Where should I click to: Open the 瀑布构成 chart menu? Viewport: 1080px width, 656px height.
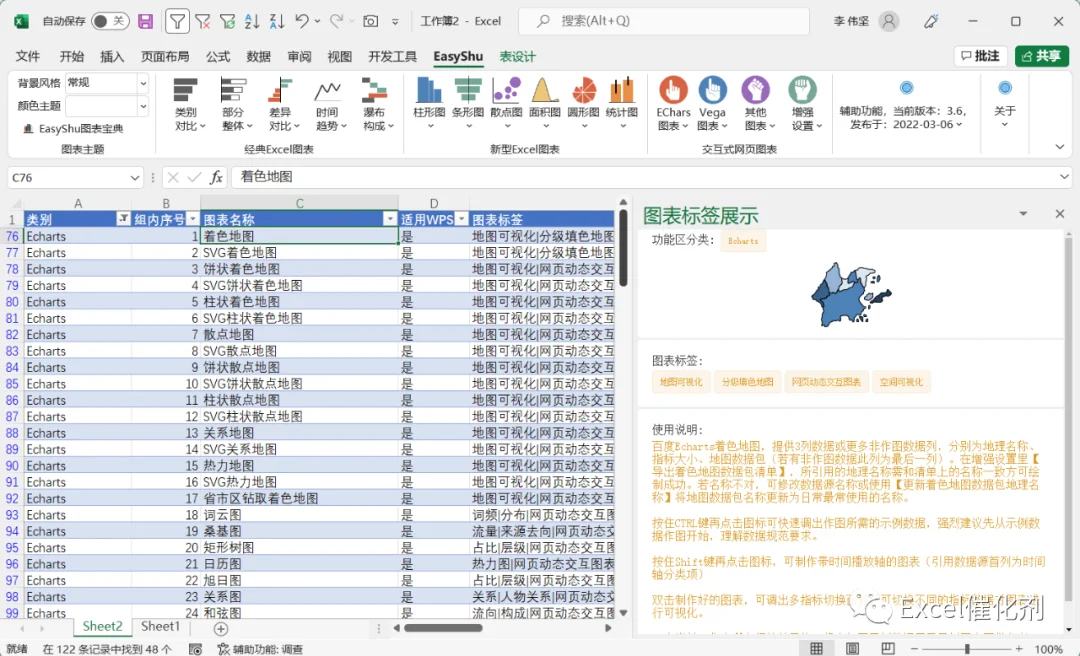tap(375, 104)
